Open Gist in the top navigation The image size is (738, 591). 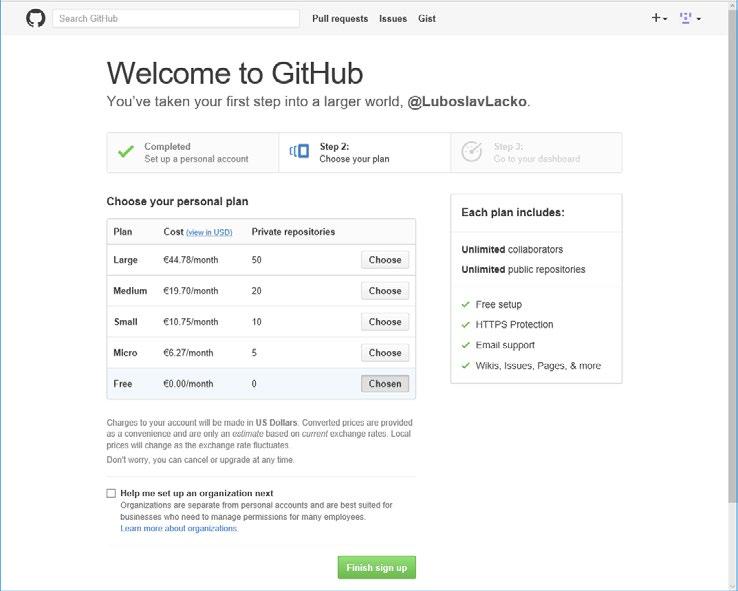coord(426,18)
